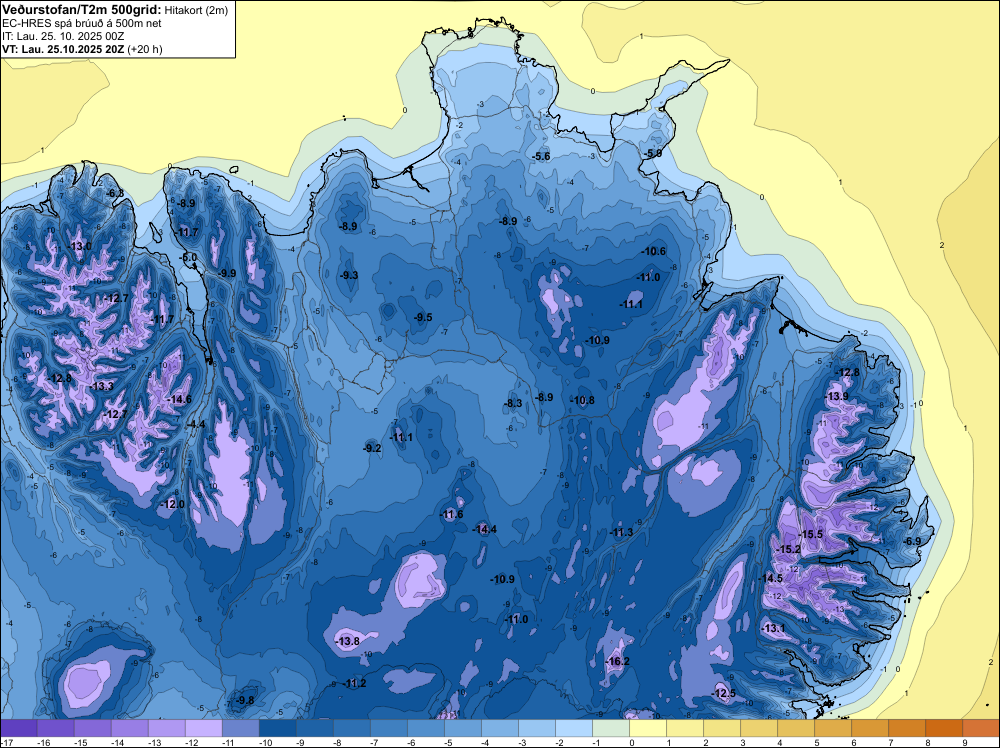Select the -6.3 temperature label

(115, 193)
